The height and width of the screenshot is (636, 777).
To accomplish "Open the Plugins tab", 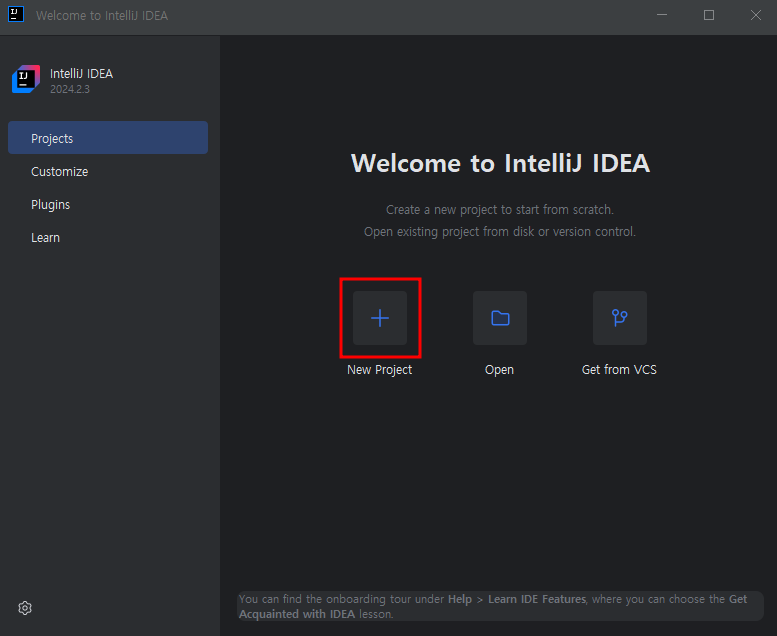I will (108, 204).
